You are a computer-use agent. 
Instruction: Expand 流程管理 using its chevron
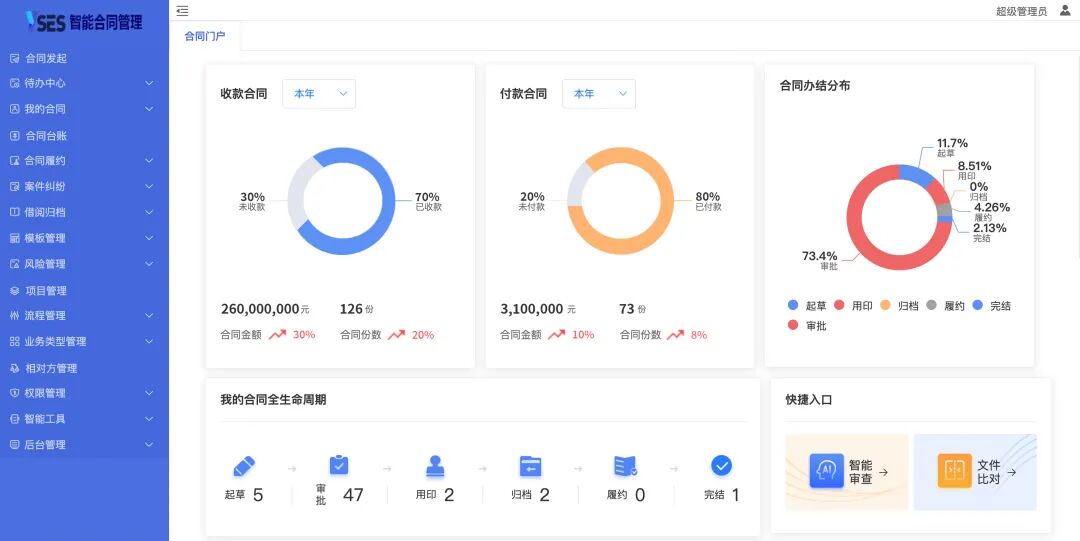coord(149,316)
